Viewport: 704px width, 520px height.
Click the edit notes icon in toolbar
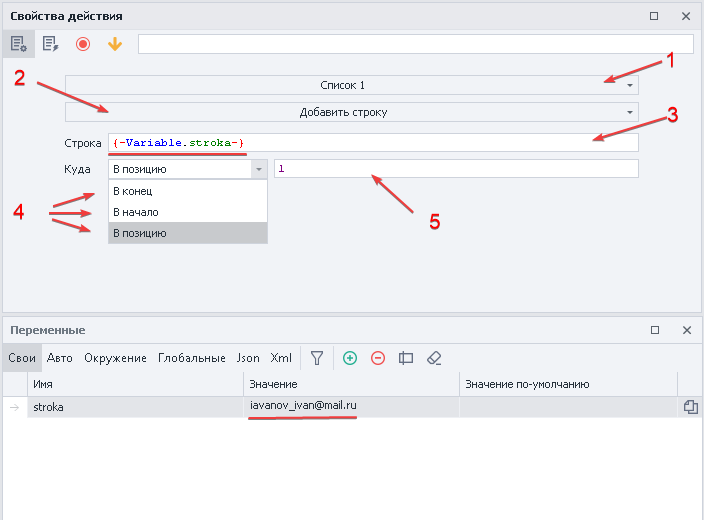50,44
